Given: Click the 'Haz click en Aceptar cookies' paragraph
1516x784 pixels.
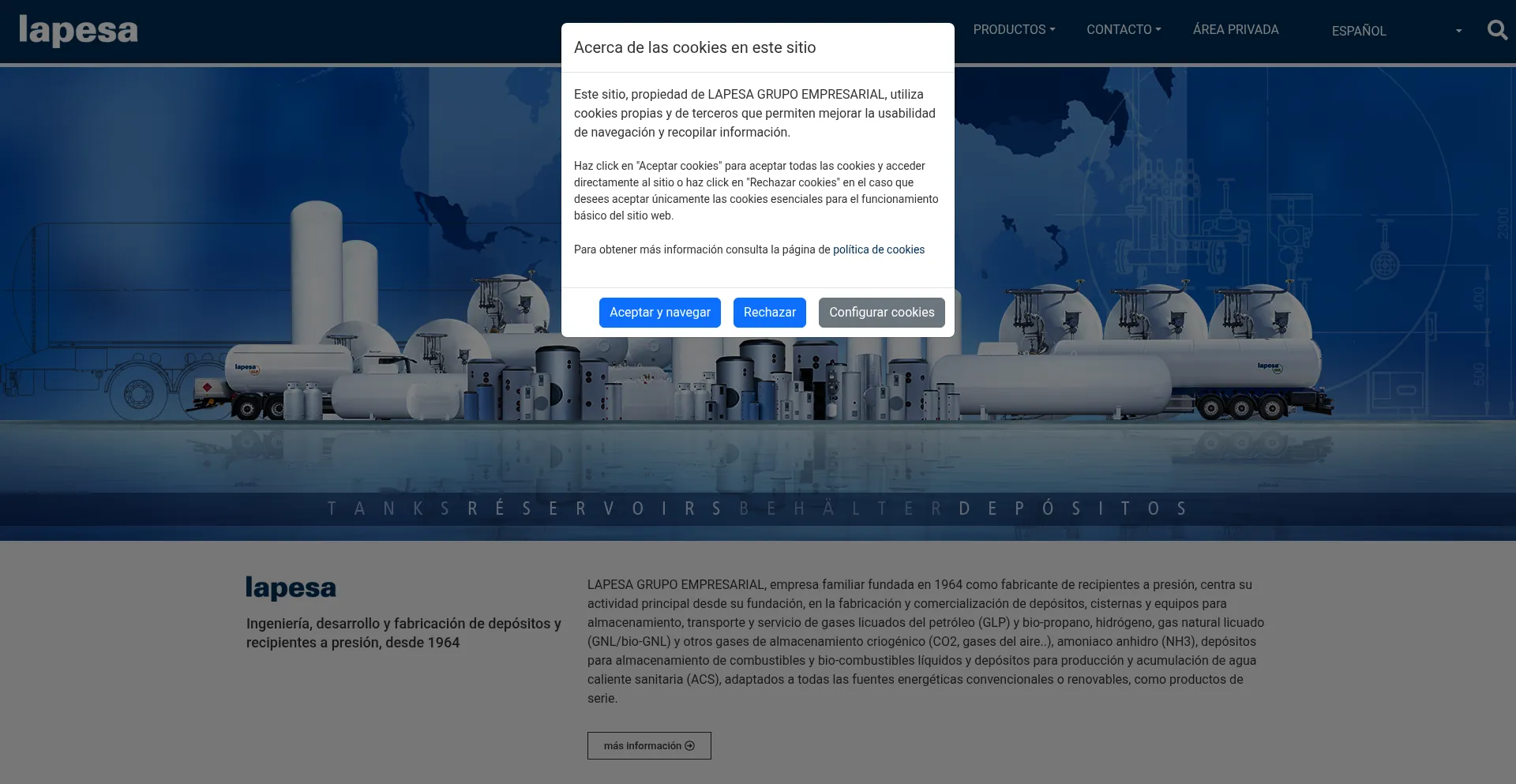Looking at the screenshot, I should click(756, 191).
